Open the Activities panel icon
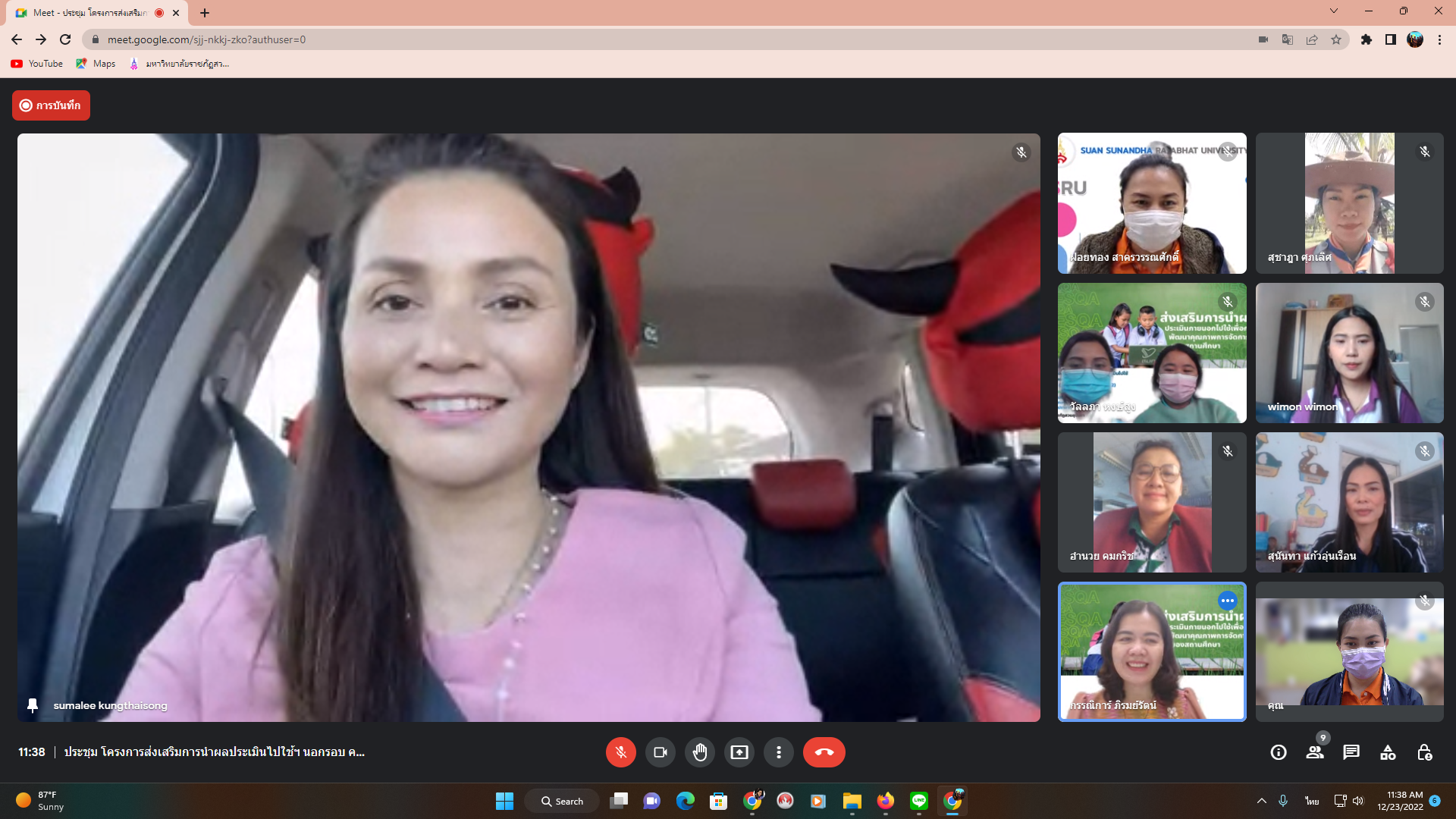This screenshot has width=1456, height=819. point(1388,752)
